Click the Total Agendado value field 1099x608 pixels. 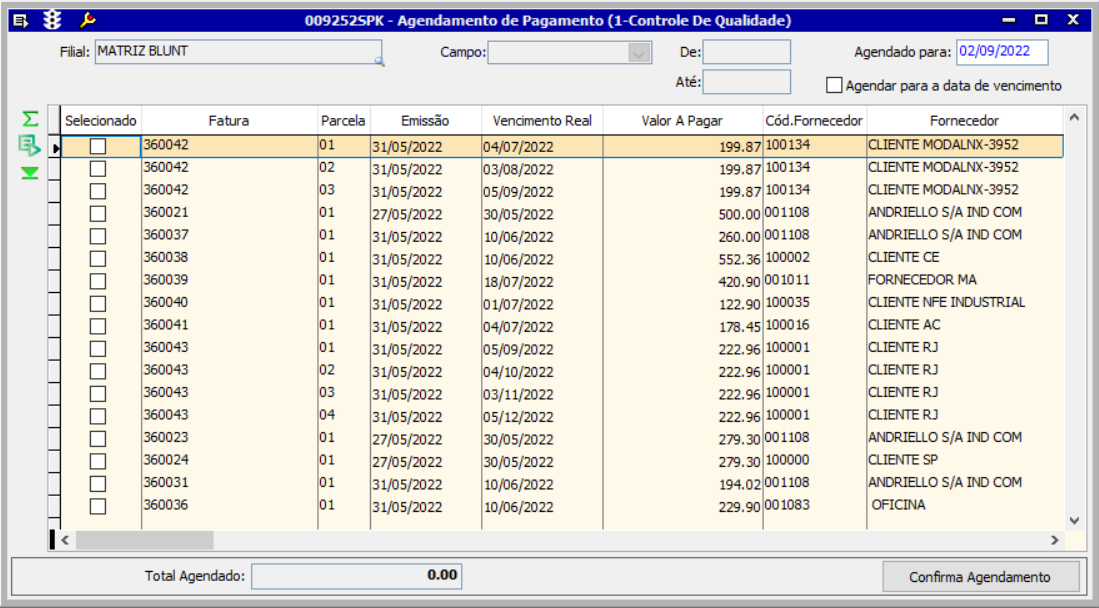357,576
